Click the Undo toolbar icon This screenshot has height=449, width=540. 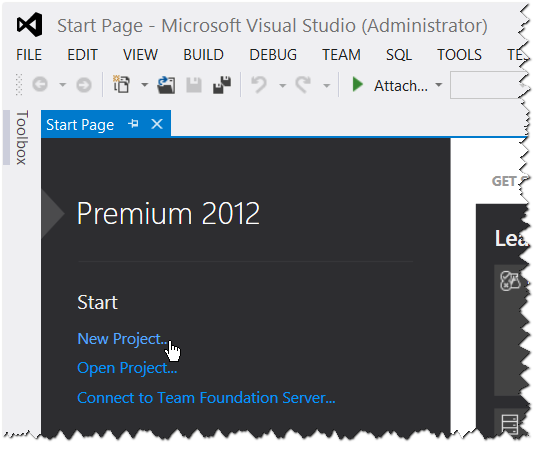click(x=259, y=85)
